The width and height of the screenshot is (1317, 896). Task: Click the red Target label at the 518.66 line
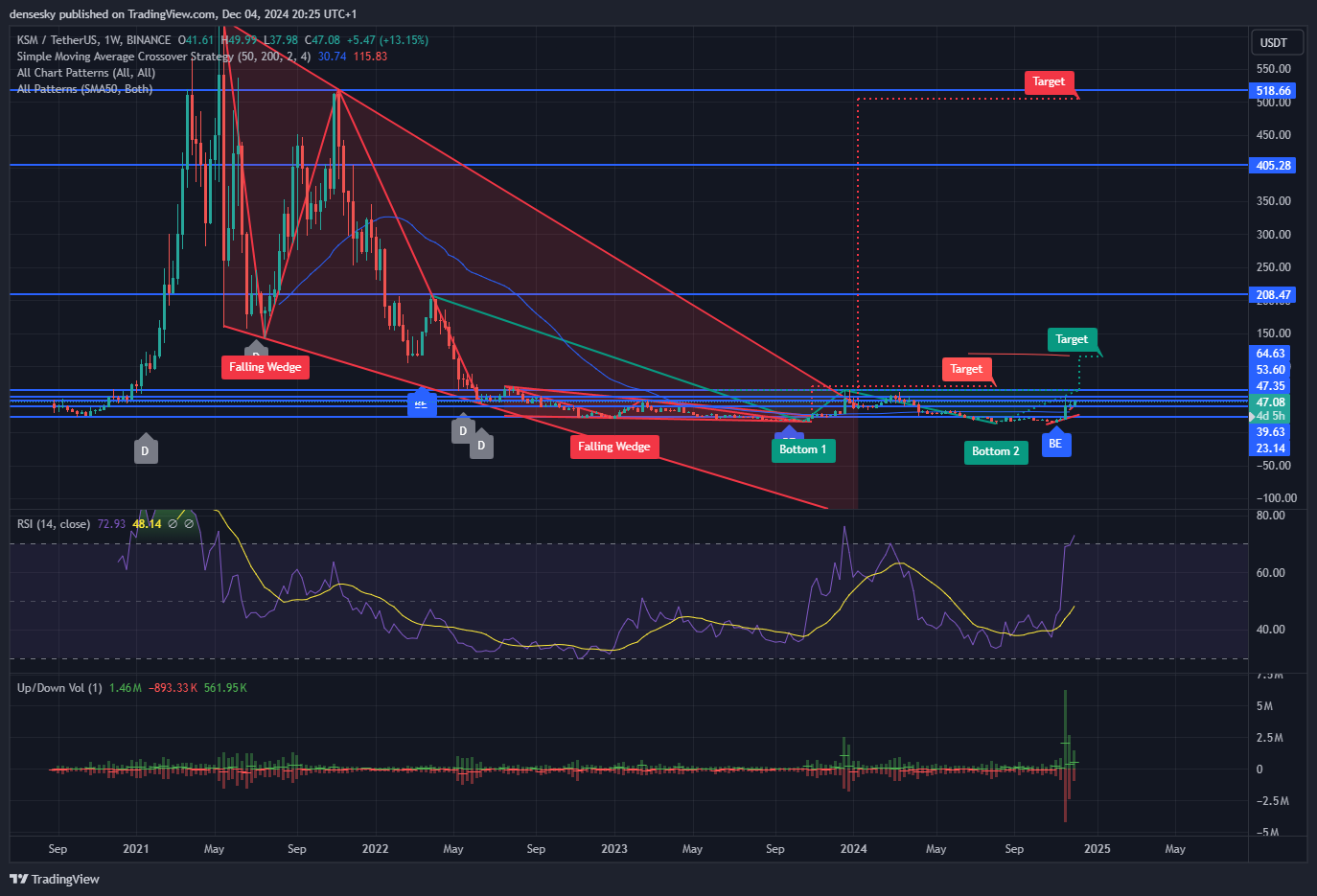coord(1049,82)
